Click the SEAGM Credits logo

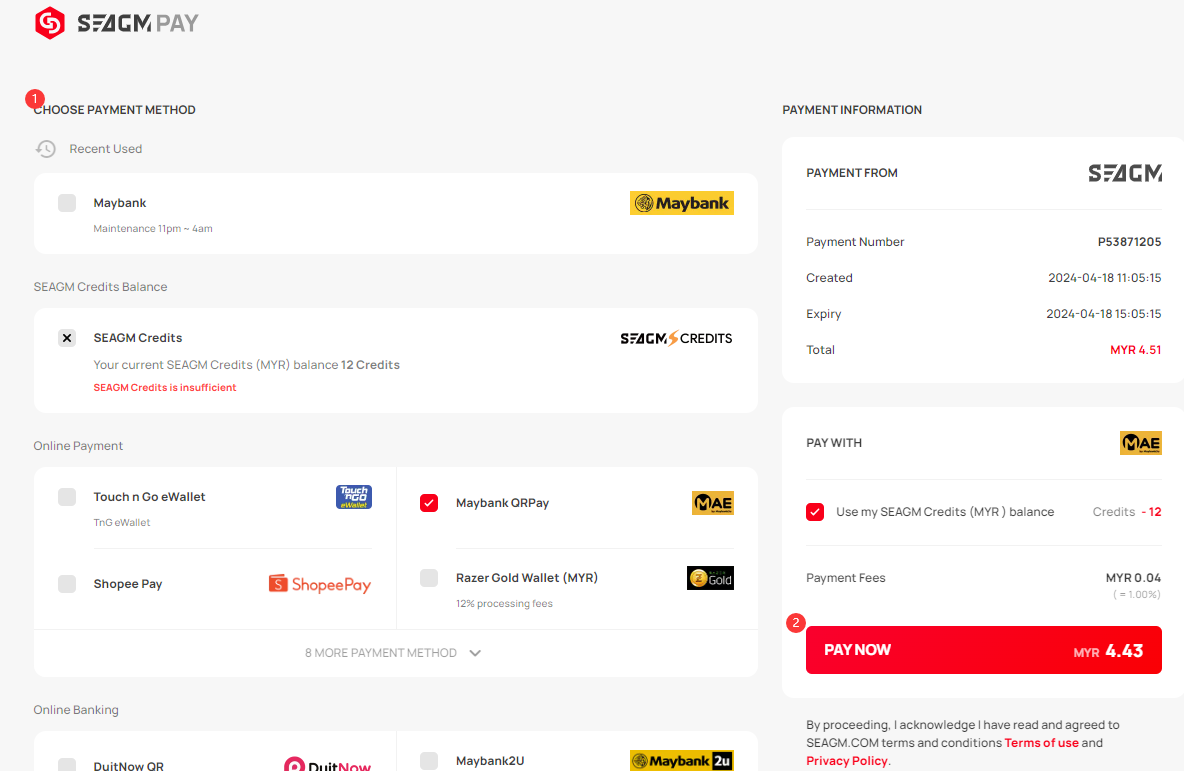(x=676, y=338)
